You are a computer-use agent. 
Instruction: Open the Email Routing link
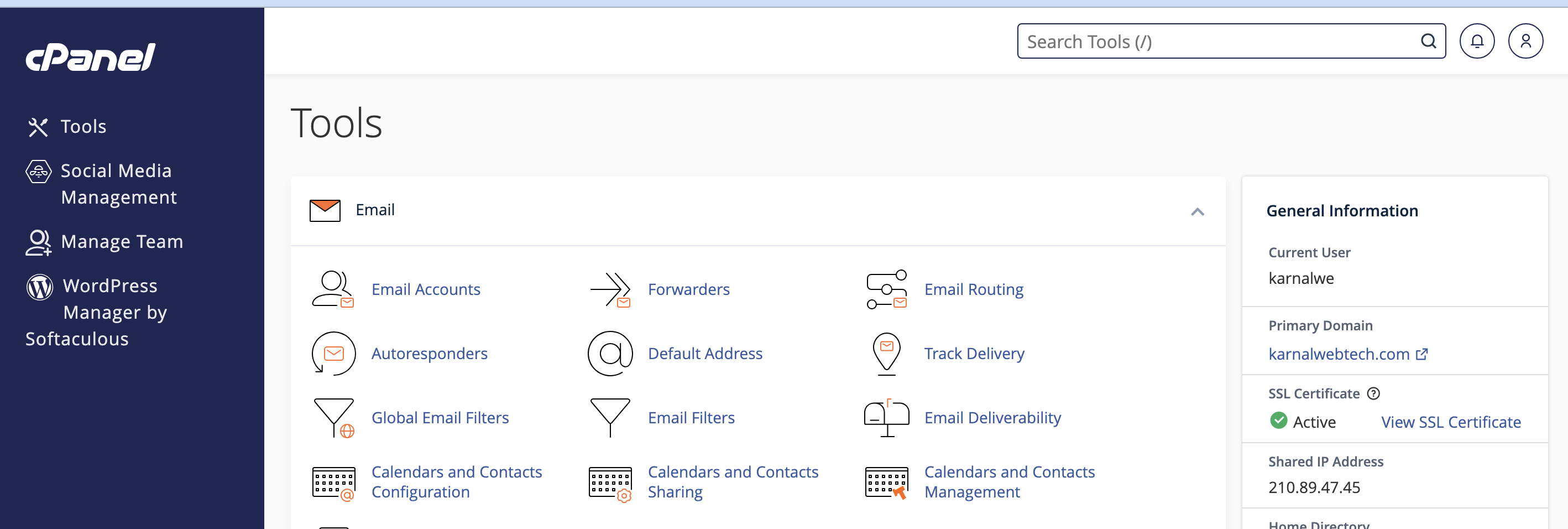point(973,289)
